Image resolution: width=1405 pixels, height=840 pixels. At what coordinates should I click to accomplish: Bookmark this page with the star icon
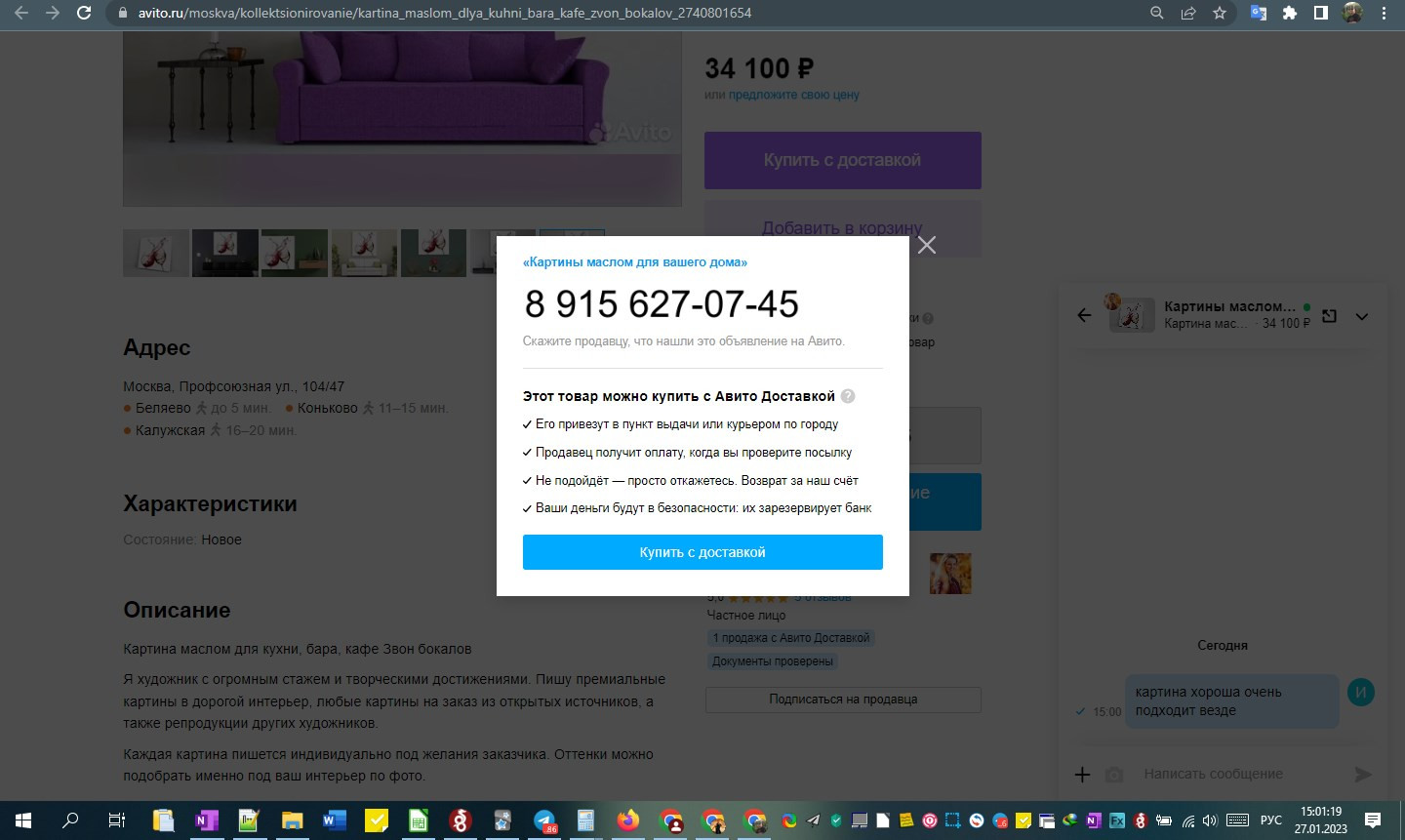pos(1220,14)
